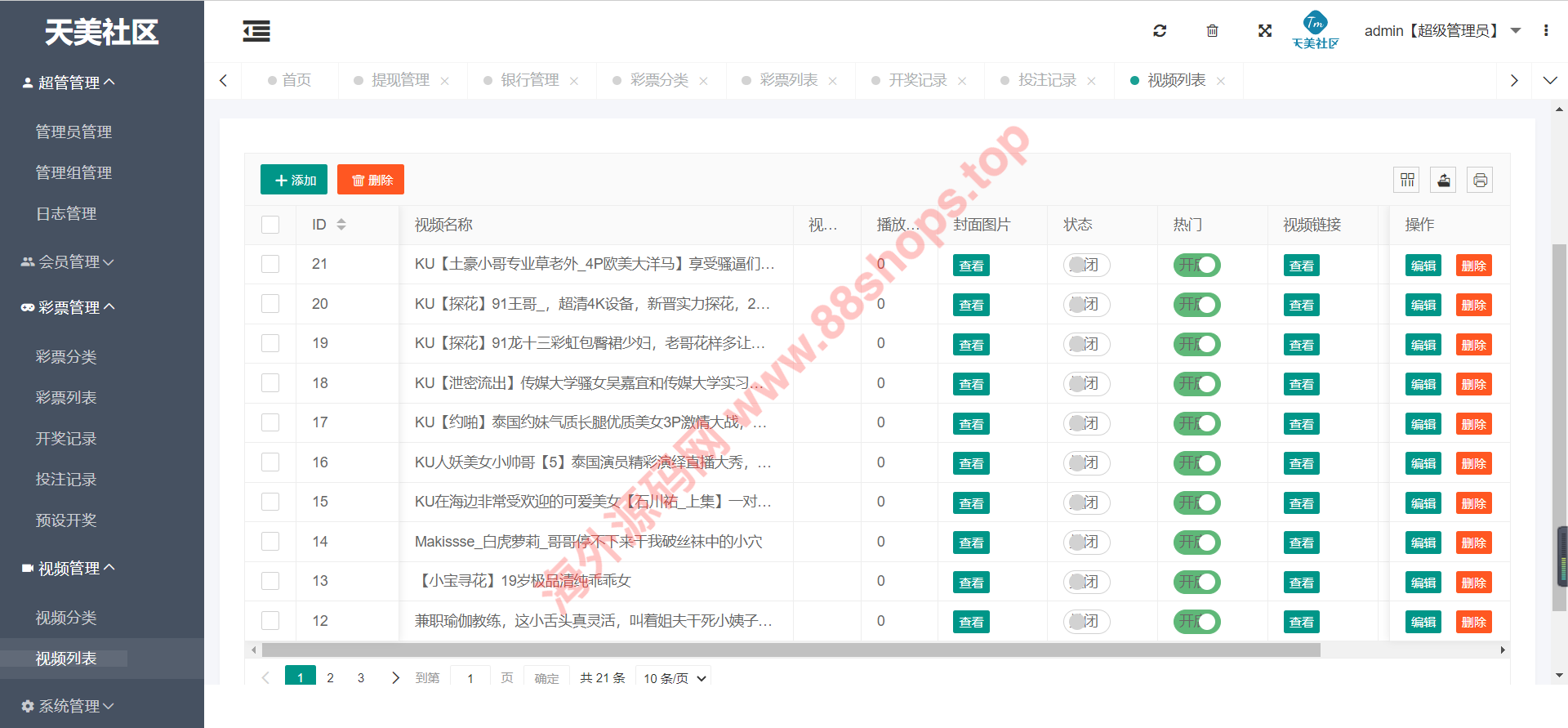Viewport: 1568px width, 728px height.
Task: Sort the table by the ID column arrows
Action: 341,225
